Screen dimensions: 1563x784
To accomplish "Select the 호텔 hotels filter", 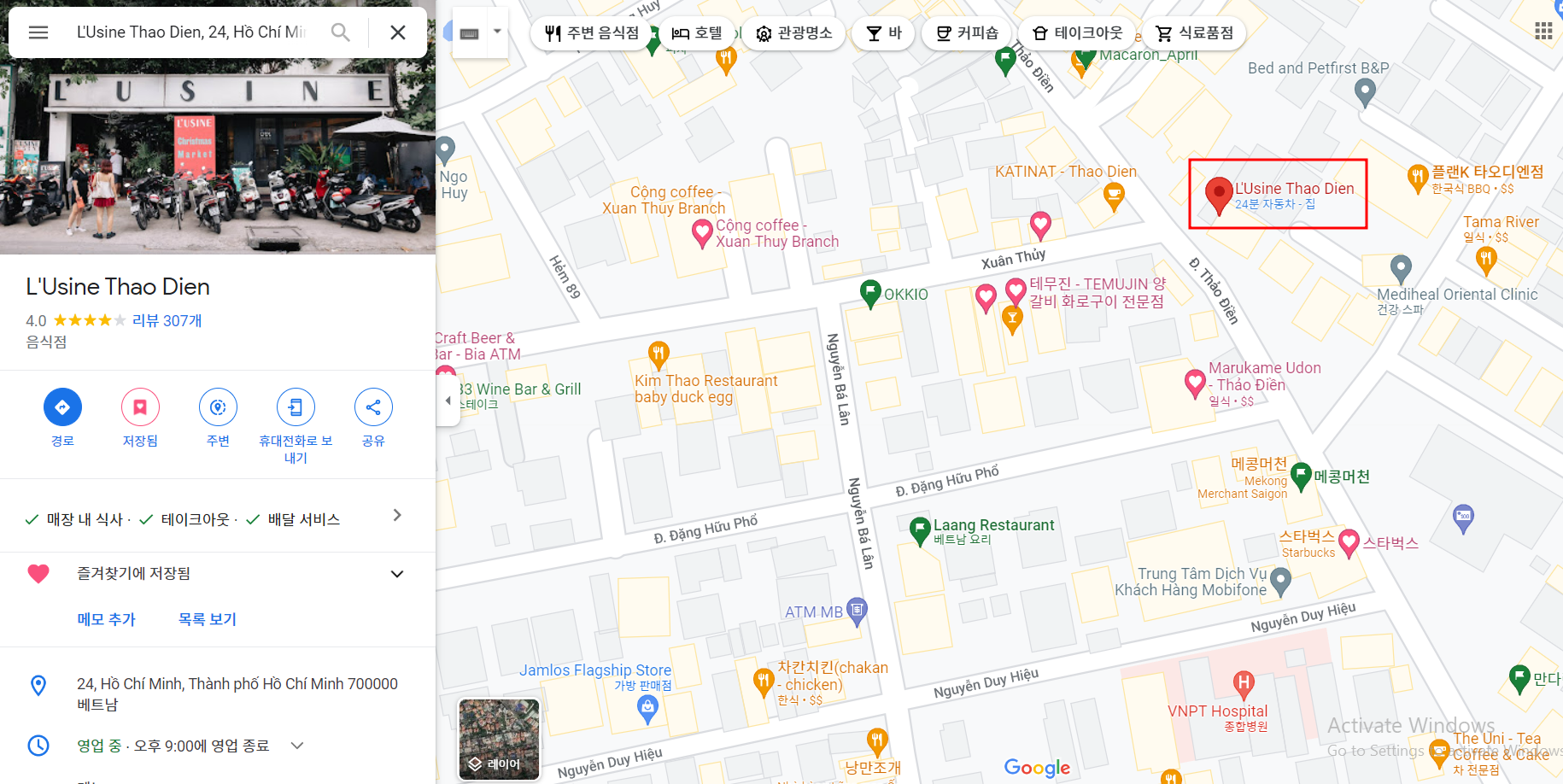I will click(697, 33).
